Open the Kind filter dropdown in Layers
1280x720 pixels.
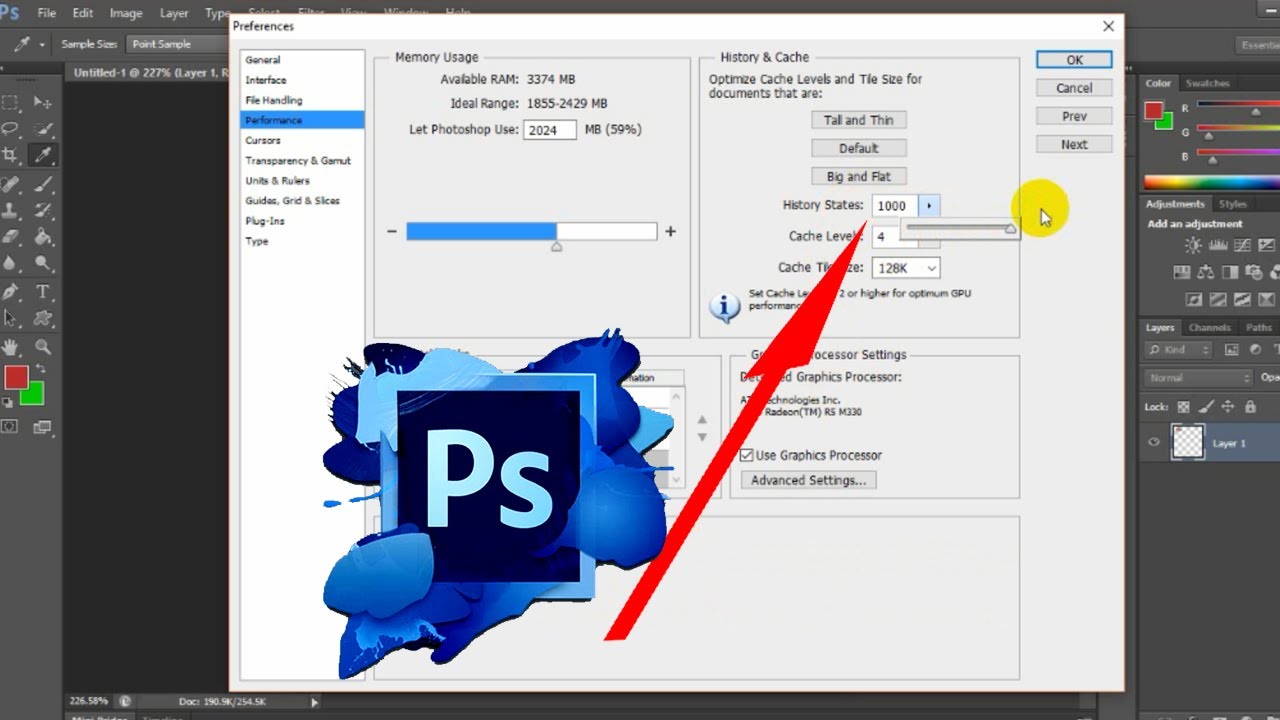(x=1178, y=350)
